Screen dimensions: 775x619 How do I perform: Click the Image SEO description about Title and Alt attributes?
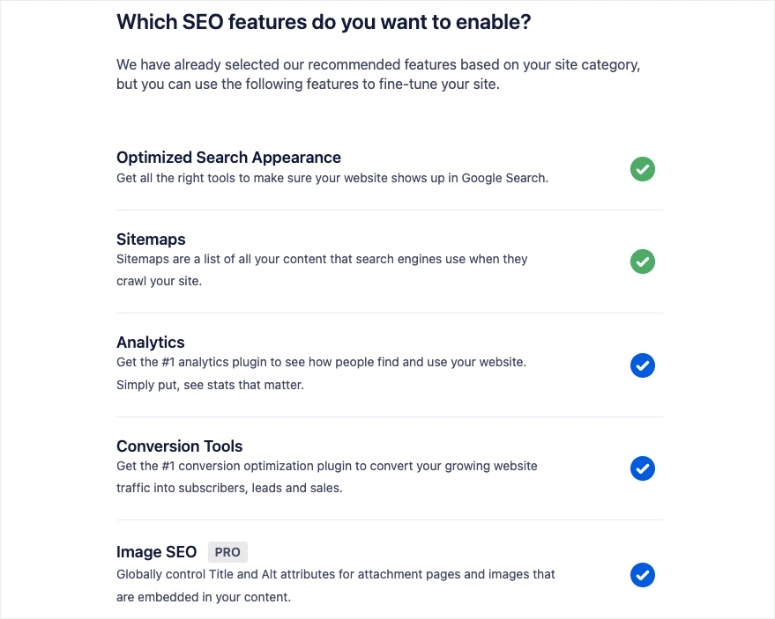pyautogui.click(x=335, y=585)
